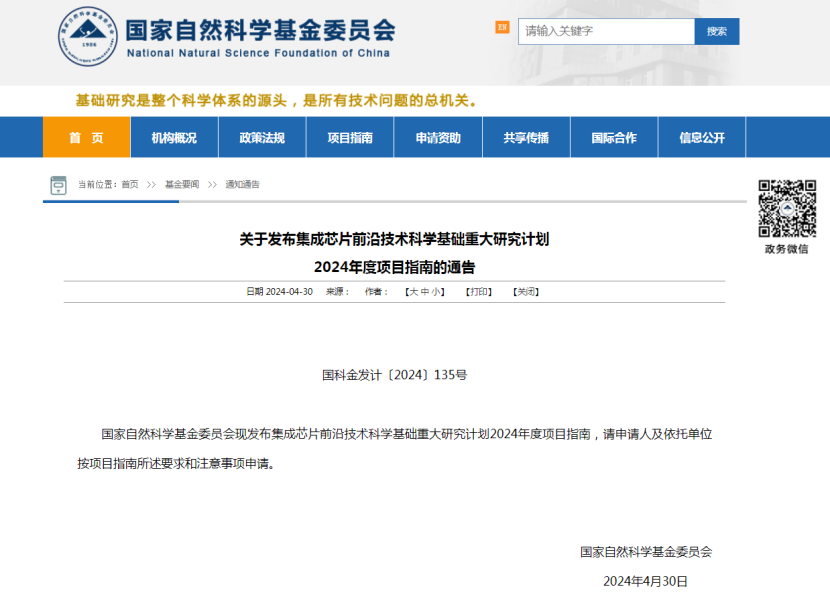Open the 信息公开 menu item
This screenshot has width=830, height=603.
click(702, 138)
